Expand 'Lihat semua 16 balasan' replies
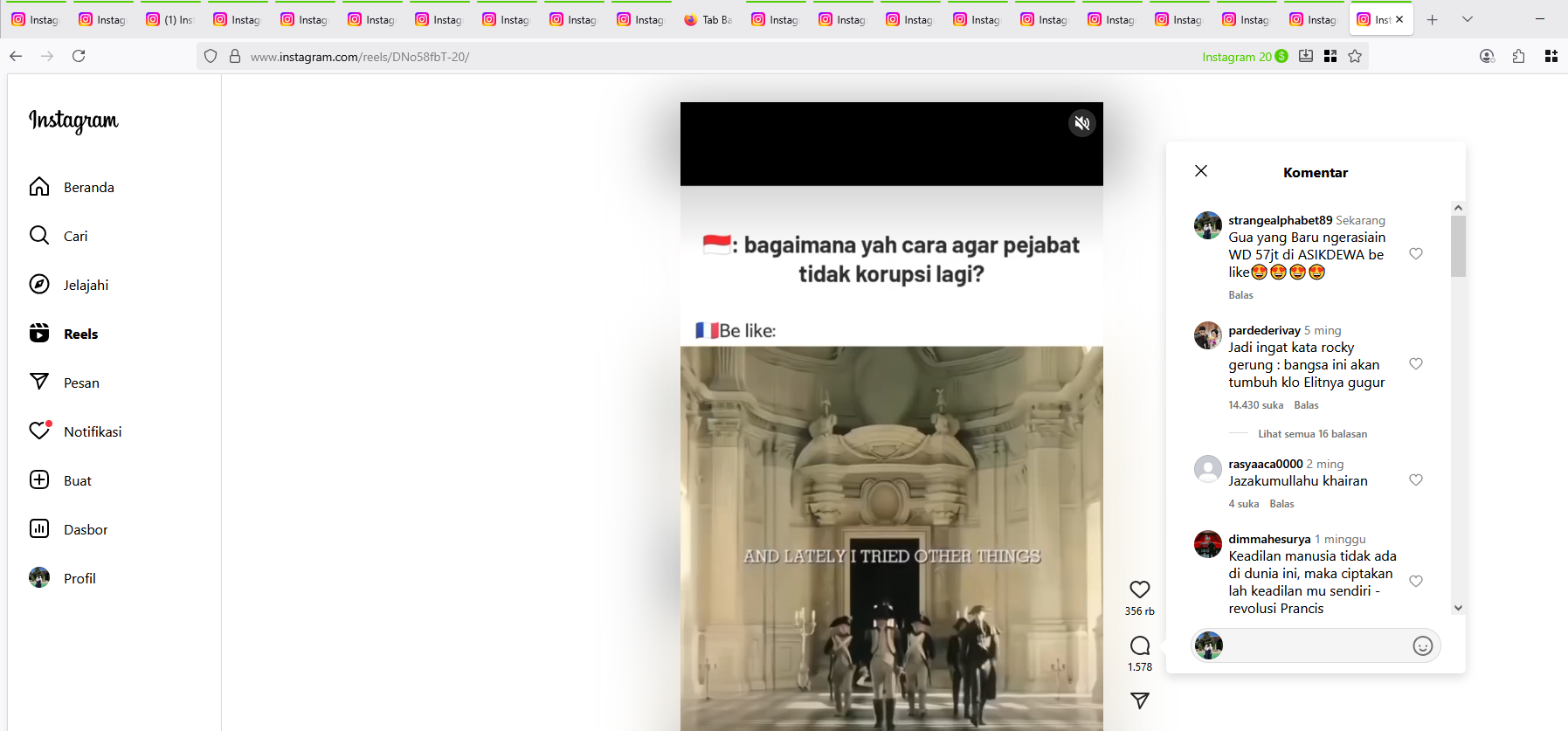Screen dimensions: 1568x731 coord(1312,434)
